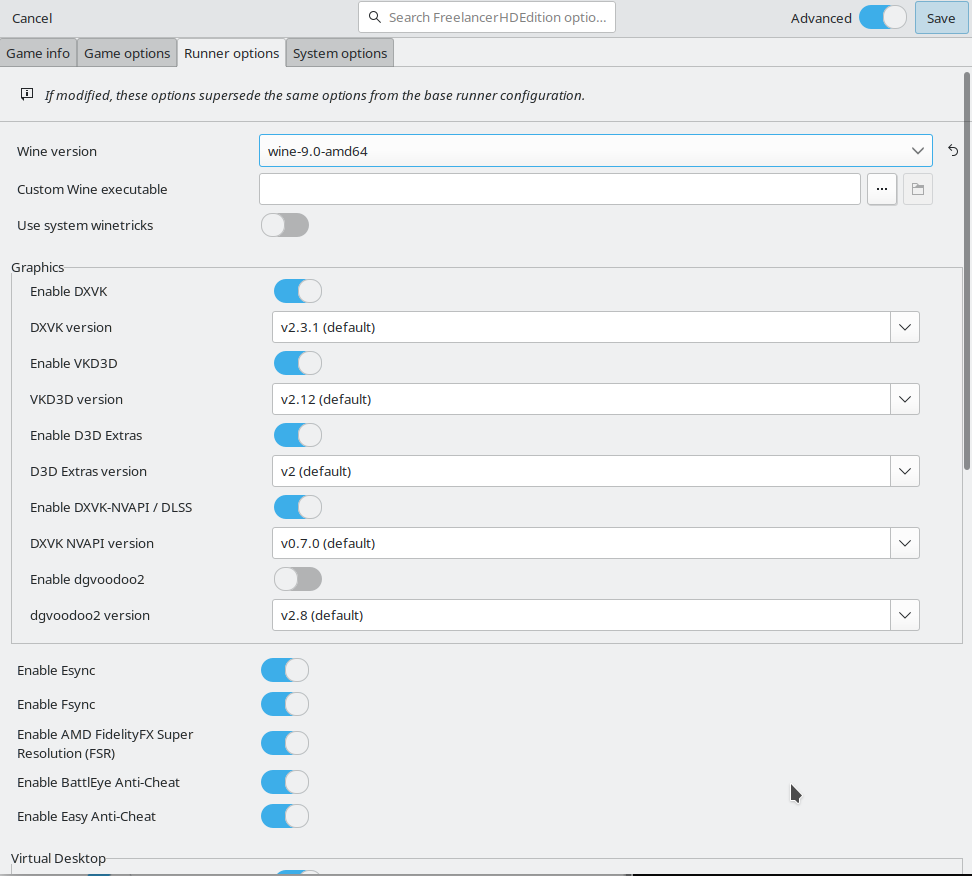This screenshot has height=876, width=972.
Task: Toggle the Enable Fsync switch
Action: [285, 704]
